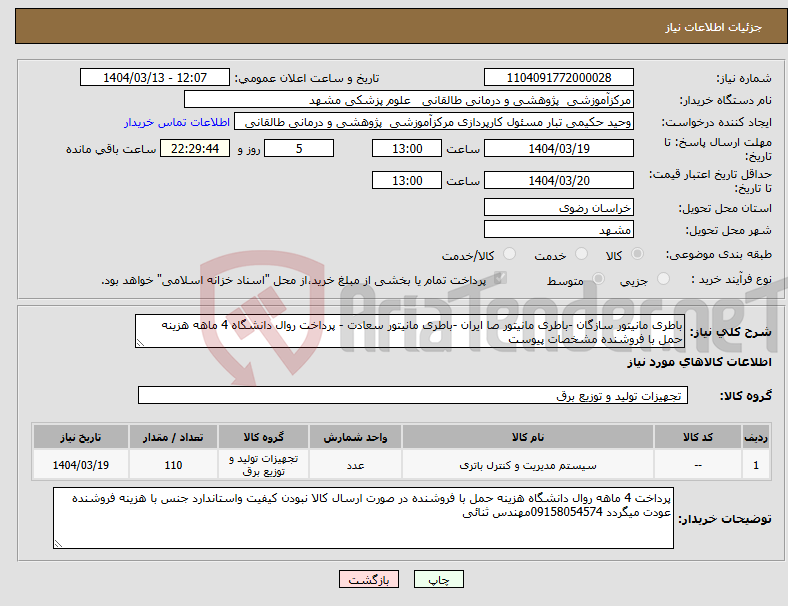Click the city field مشهد

click(x=558, y=230)
